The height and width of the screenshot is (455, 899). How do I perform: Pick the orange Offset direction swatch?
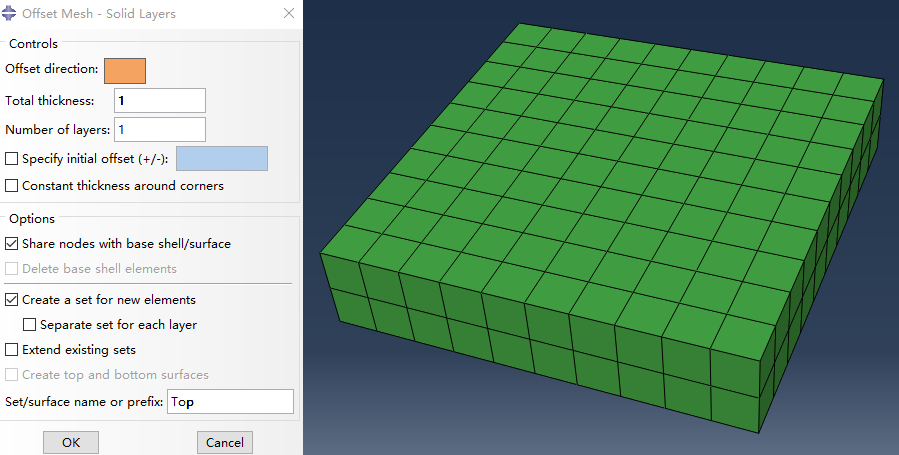[x=125, y=70]
